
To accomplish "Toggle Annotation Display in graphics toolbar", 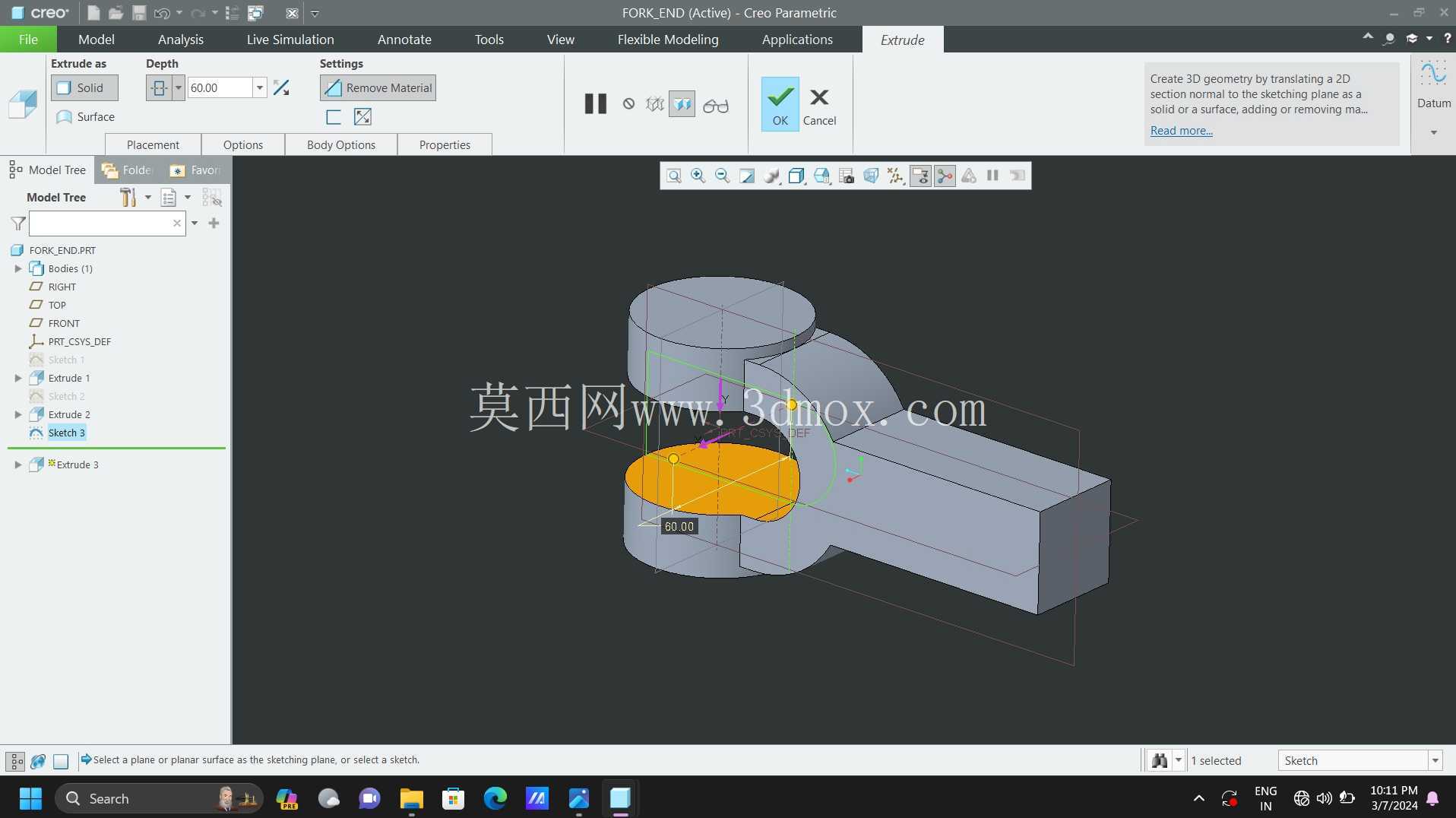I will pos(920,176).
